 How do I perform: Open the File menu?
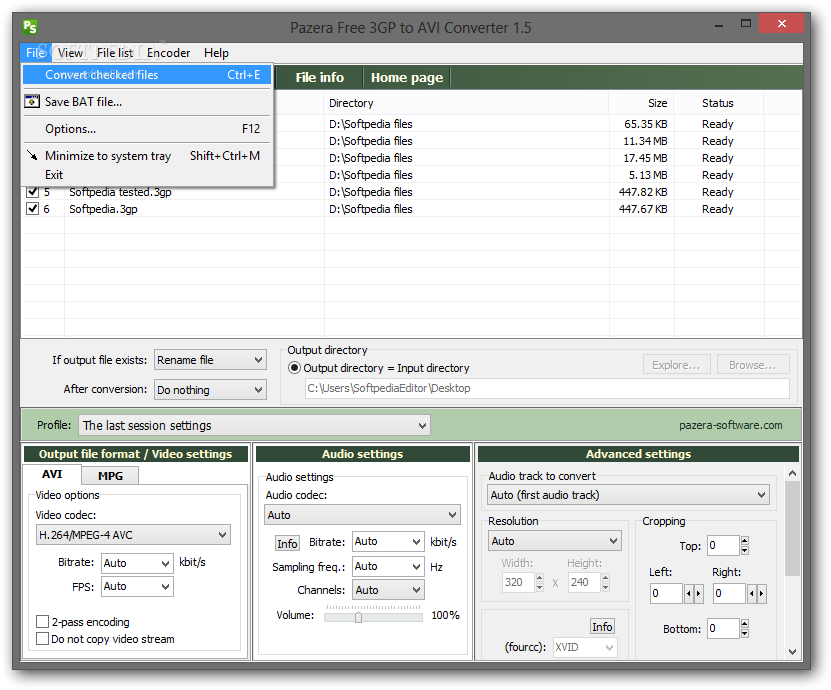tap(36, 53)
